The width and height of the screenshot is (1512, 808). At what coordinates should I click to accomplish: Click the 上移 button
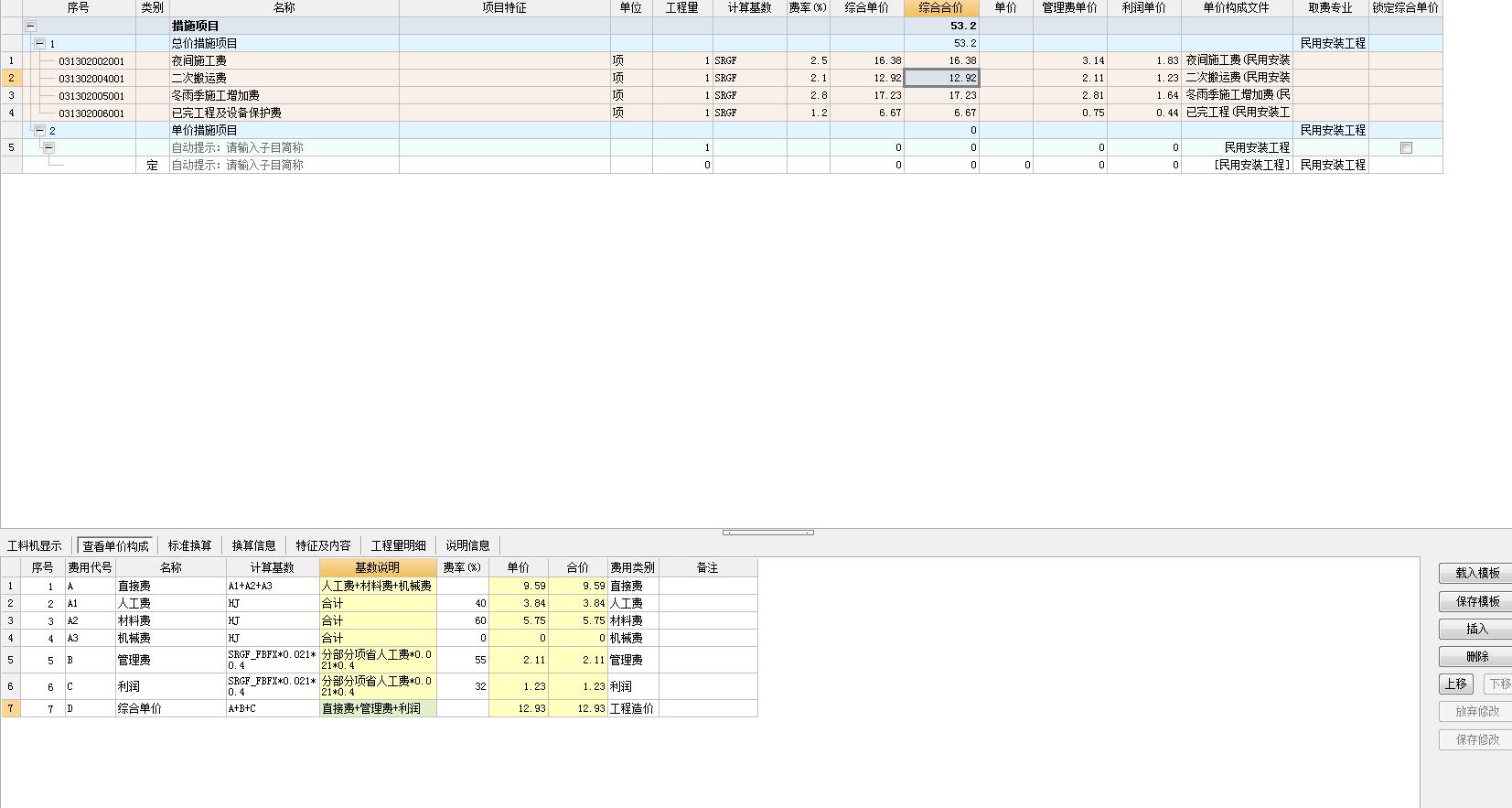pos(1456,684)
